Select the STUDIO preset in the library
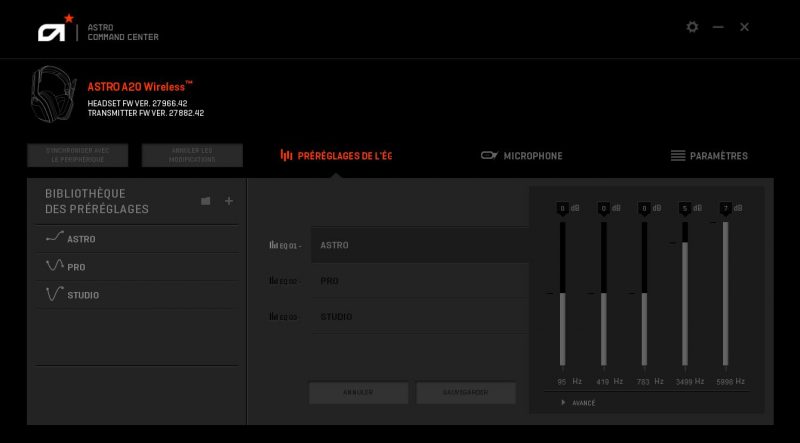800x443 pixels. click(137, 295)
